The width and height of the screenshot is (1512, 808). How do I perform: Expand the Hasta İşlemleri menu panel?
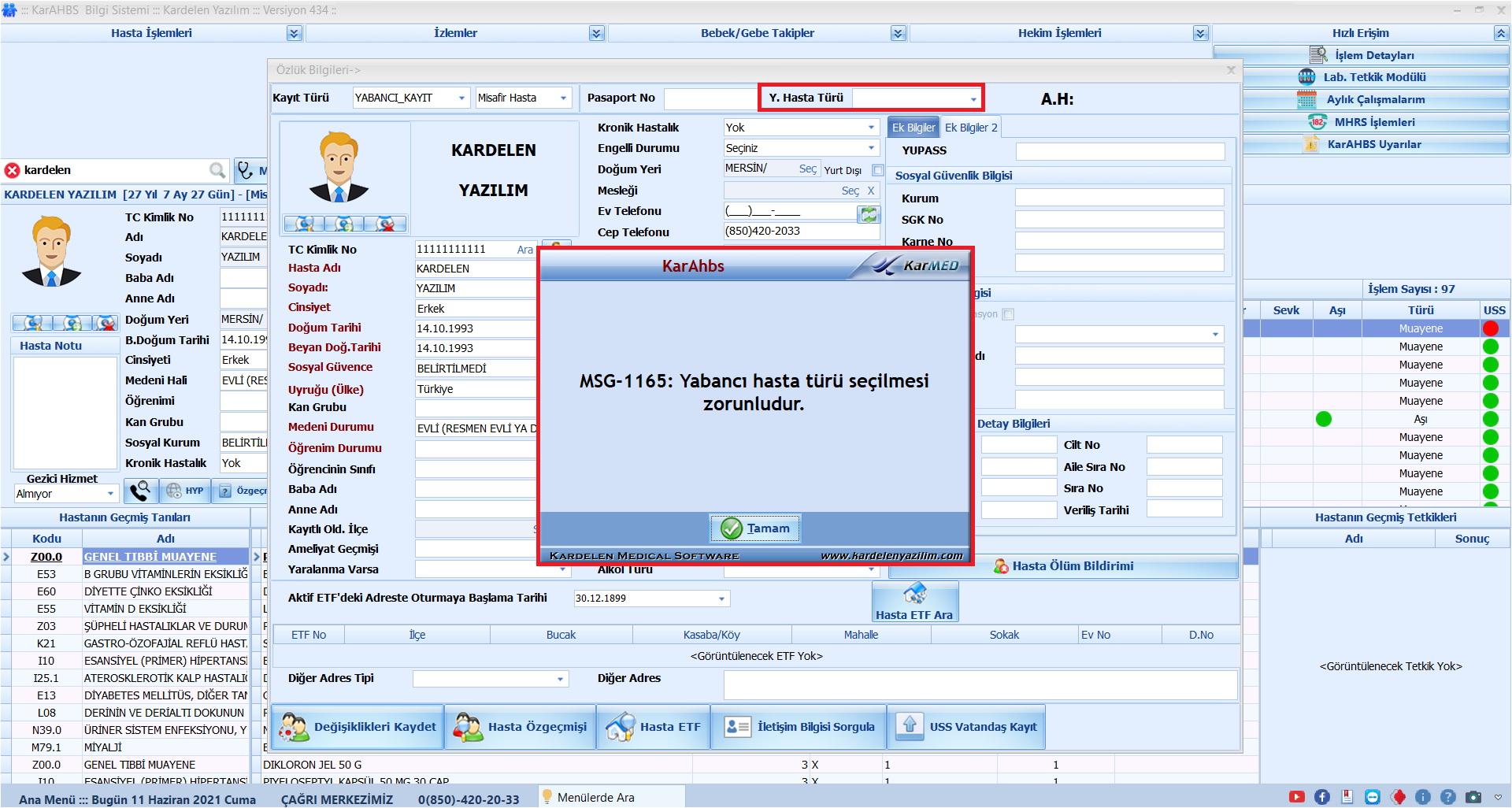tap(294, 33)
